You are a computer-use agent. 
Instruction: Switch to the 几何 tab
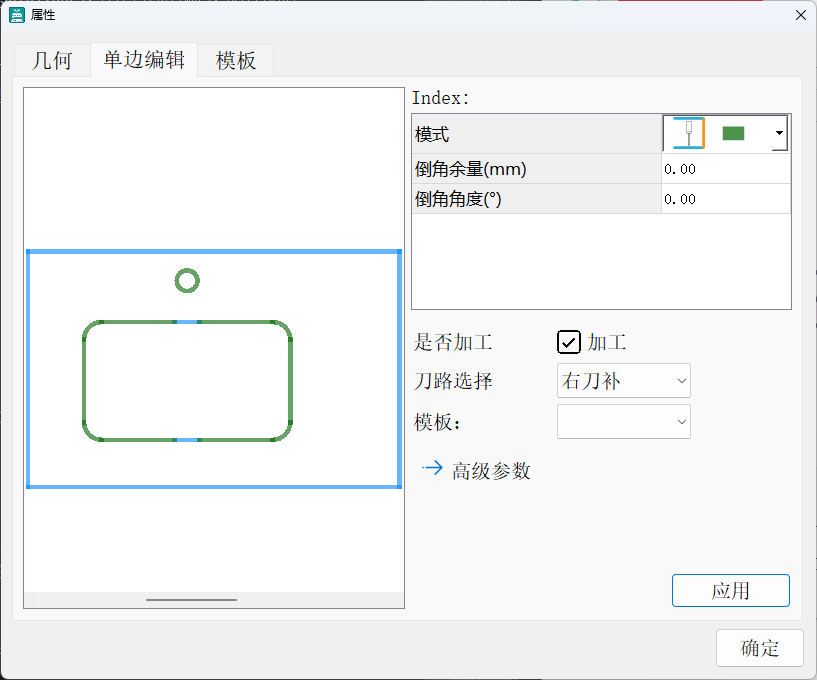click(52, 61)
